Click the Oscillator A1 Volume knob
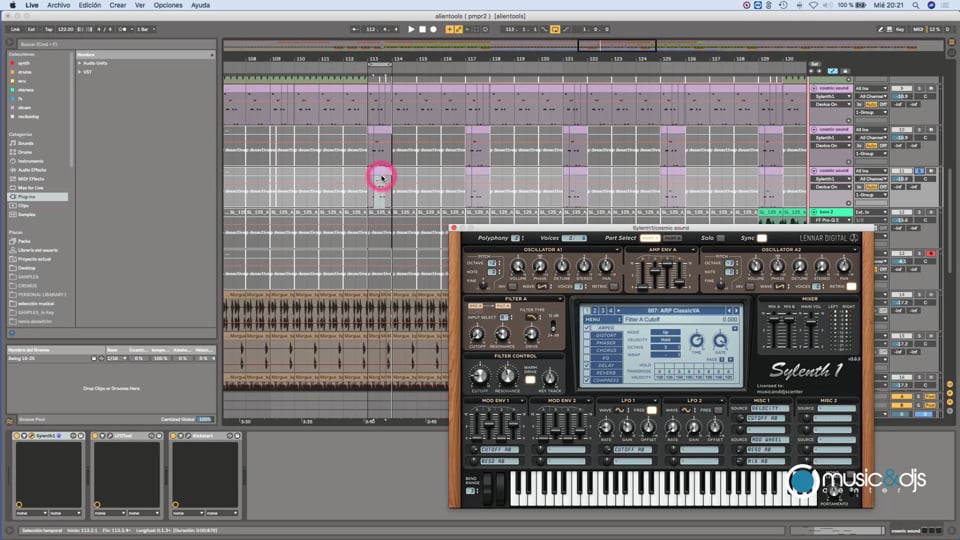Screen dimensions: 960x540 tap(518, 266)
